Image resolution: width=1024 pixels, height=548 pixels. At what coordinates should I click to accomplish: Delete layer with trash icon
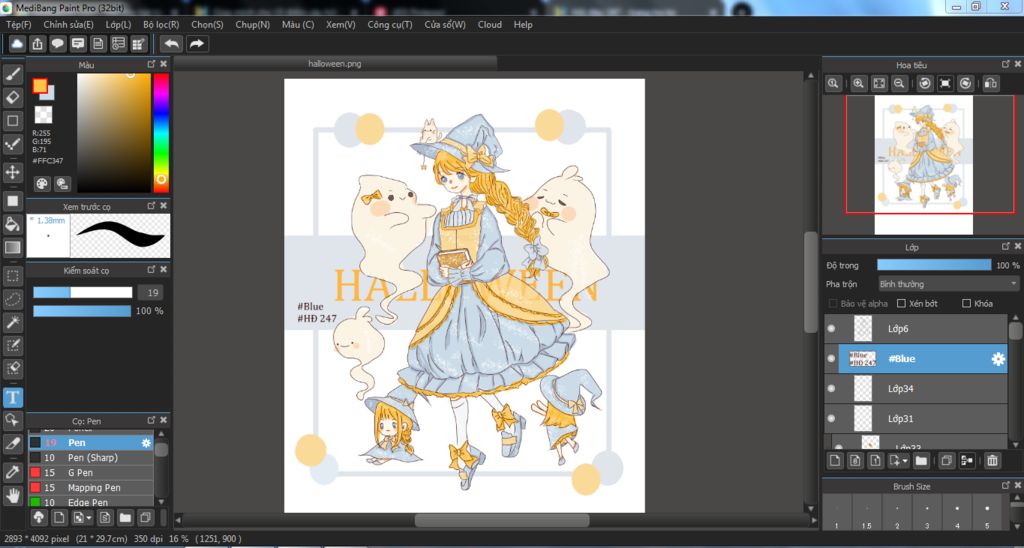[992, 460]
